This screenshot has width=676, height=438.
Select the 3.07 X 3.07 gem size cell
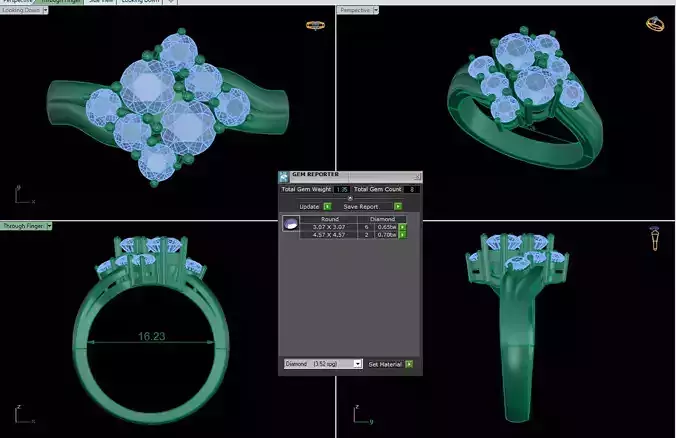329,227
